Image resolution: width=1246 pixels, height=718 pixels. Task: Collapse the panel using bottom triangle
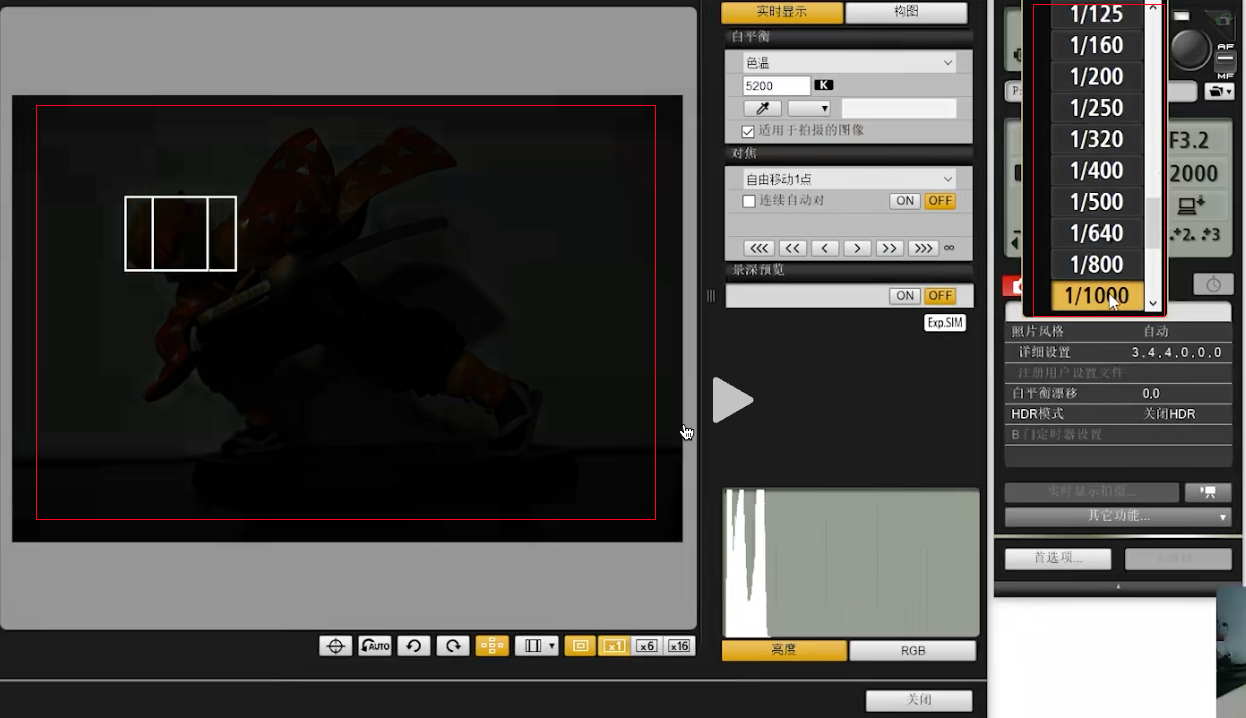click(1118, 587)
